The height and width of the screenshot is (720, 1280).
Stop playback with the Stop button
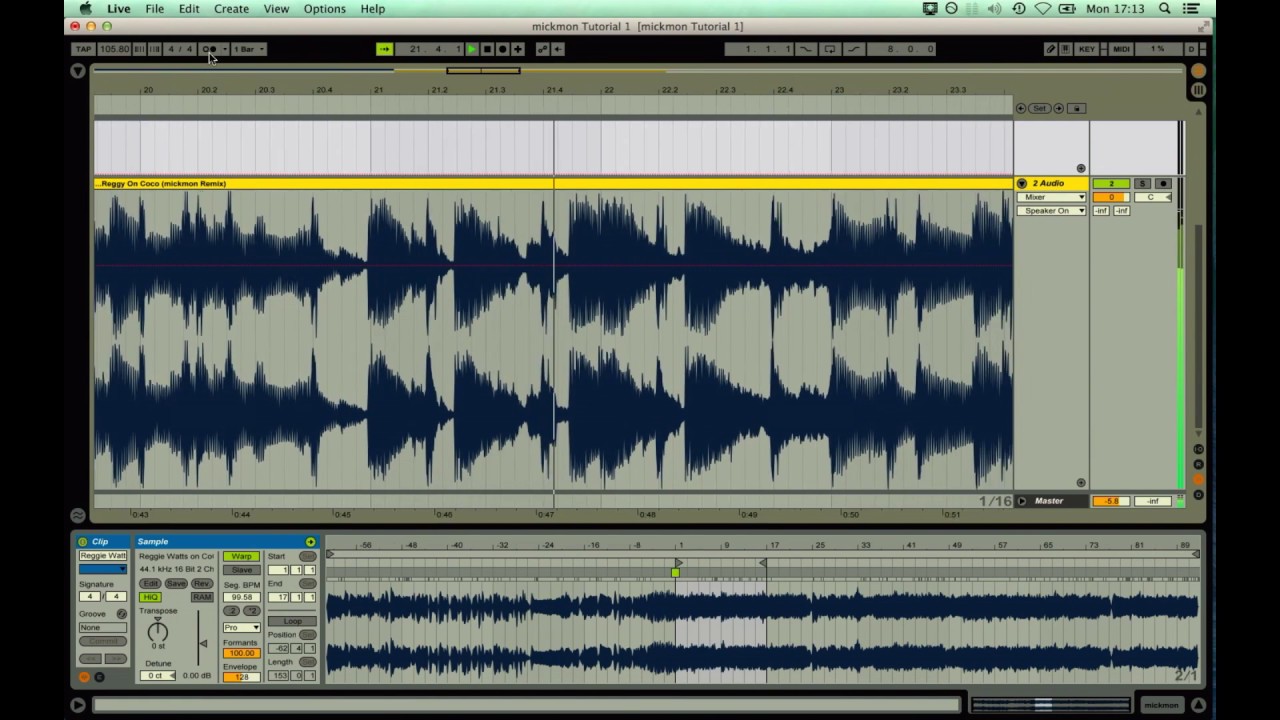pos(487,49)
